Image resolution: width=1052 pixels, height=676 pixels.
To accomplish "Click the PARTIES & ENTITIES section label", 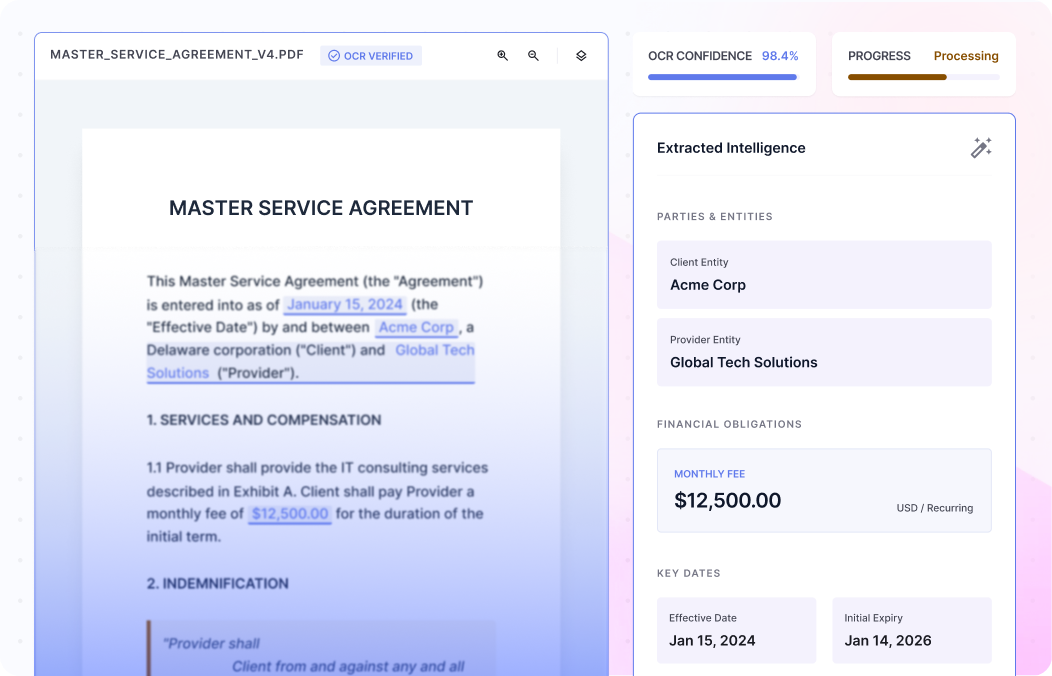I will click(715, 217).
